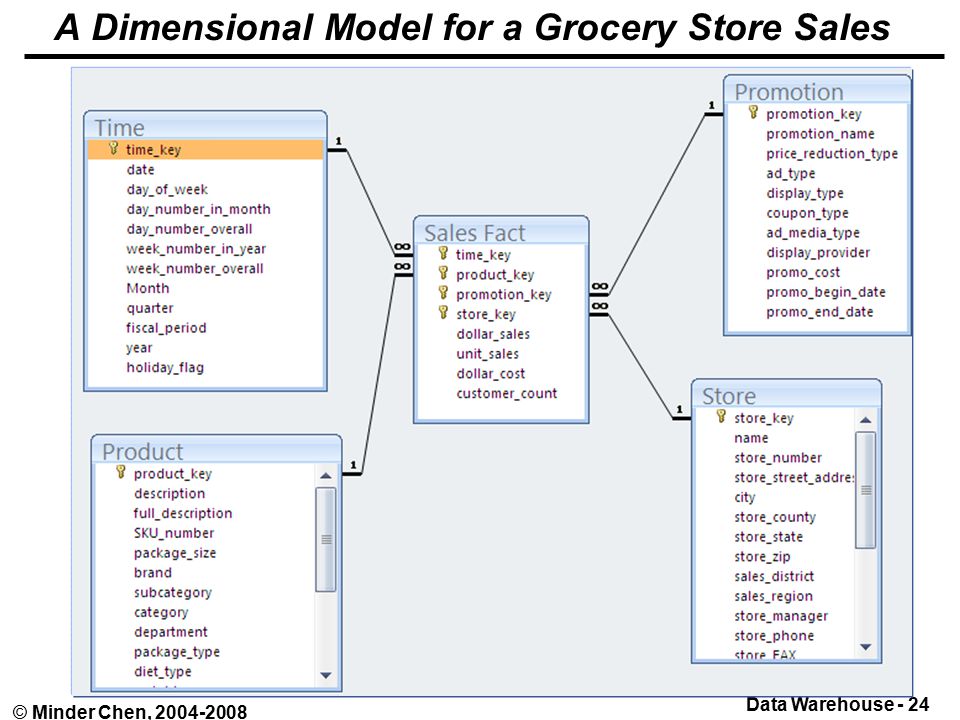Select the Store table title bar

pos(786,395)
